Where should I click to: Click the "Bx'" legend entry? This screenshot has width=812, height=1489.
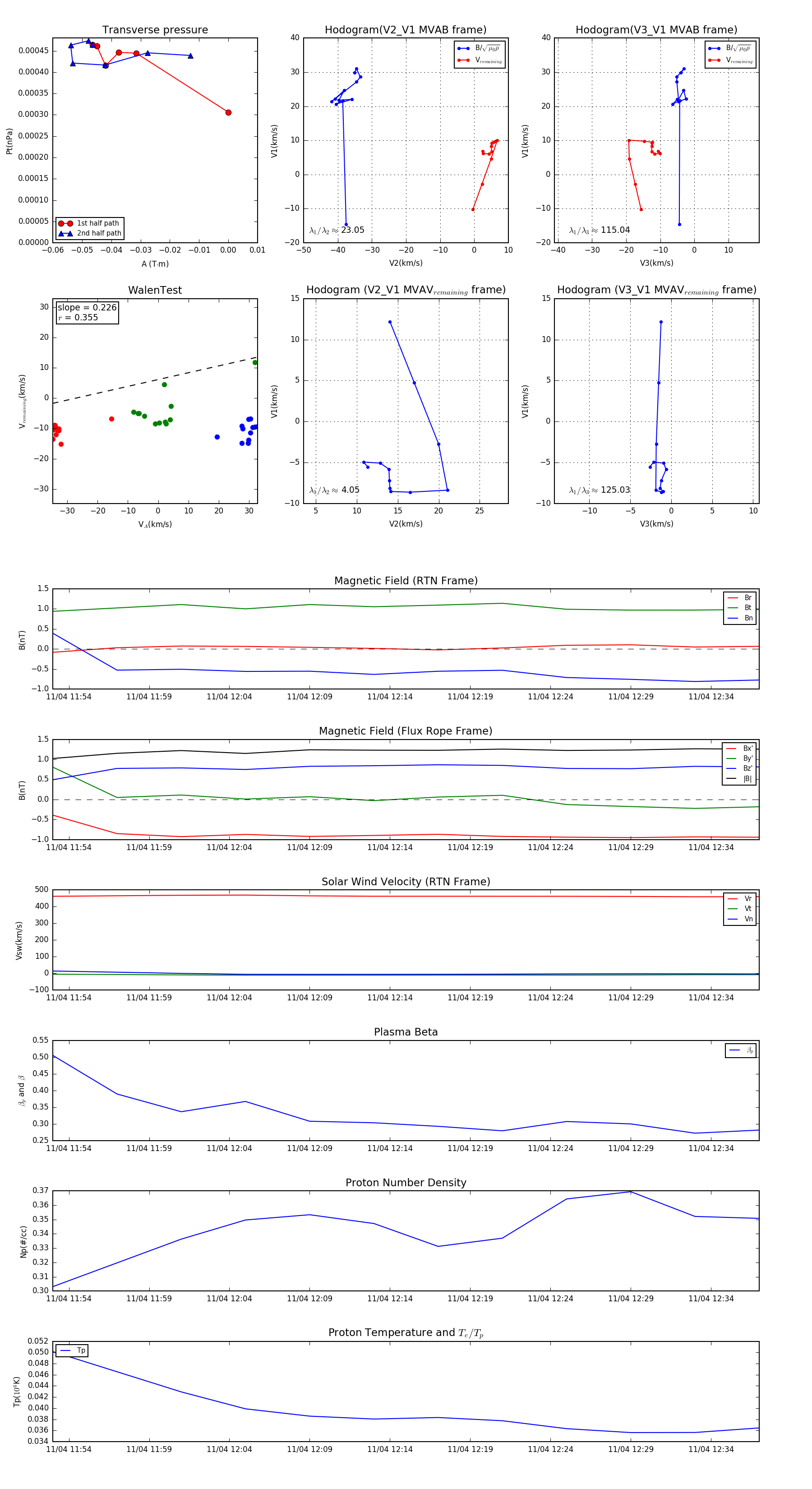(x=739, y=748)
